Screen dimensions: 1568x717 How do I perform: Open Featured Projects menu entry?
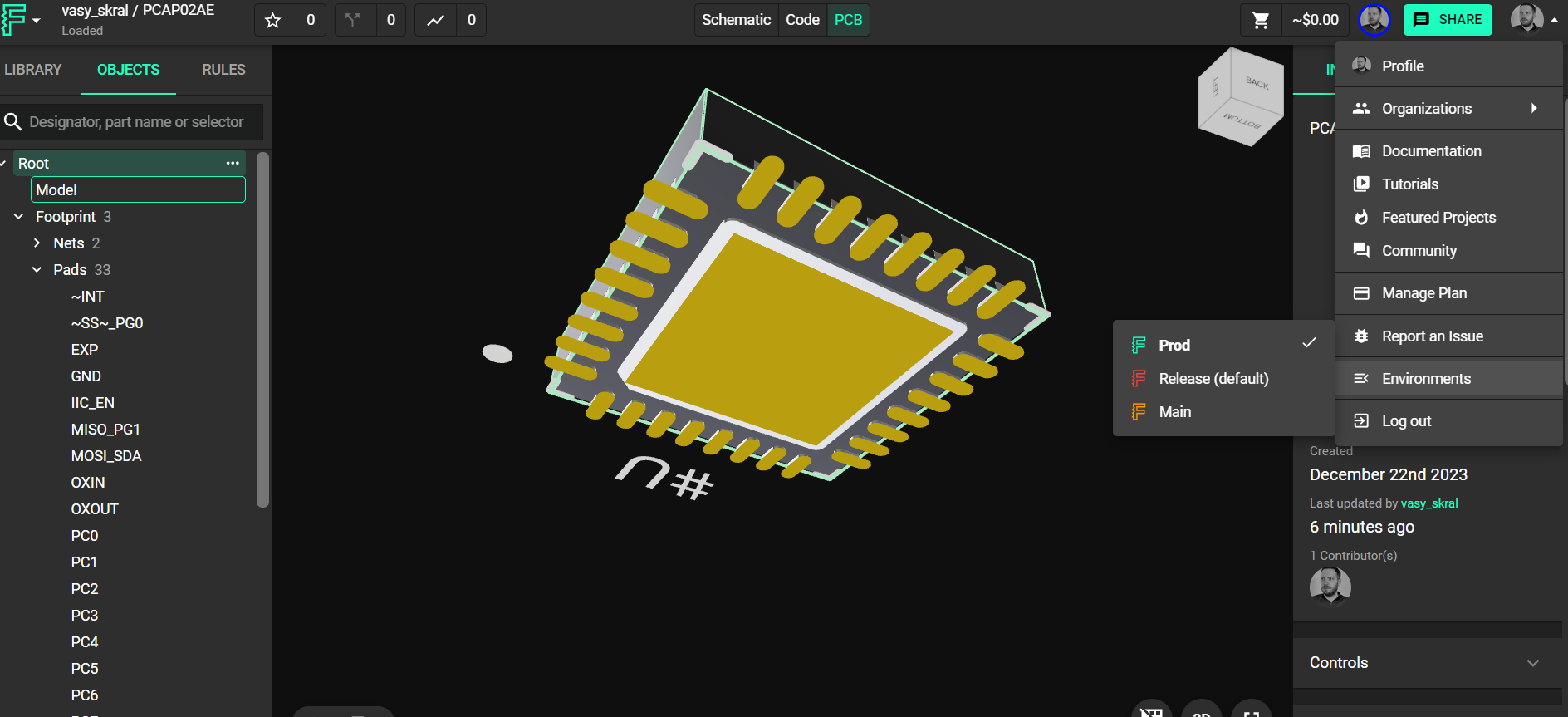1448,218
